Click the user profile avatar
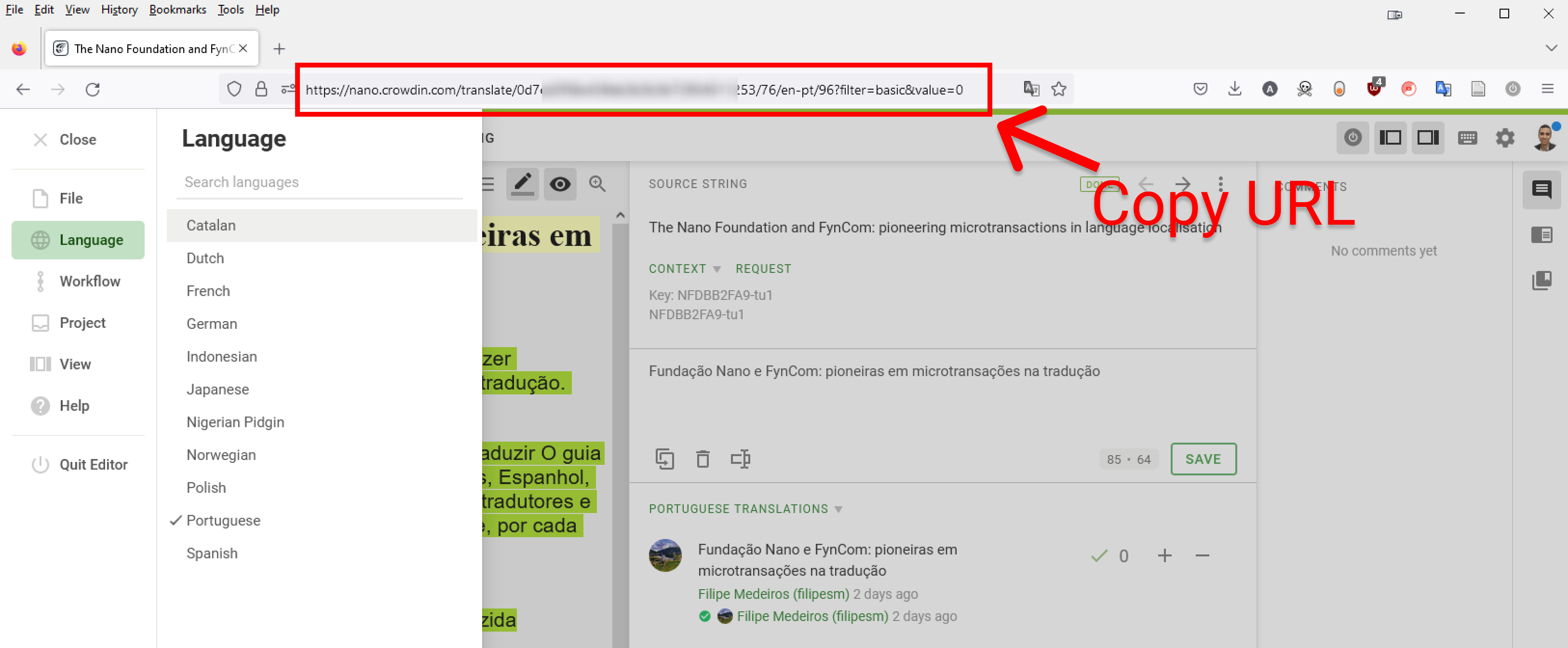The image size is (1568, 648). point(1545,138)
